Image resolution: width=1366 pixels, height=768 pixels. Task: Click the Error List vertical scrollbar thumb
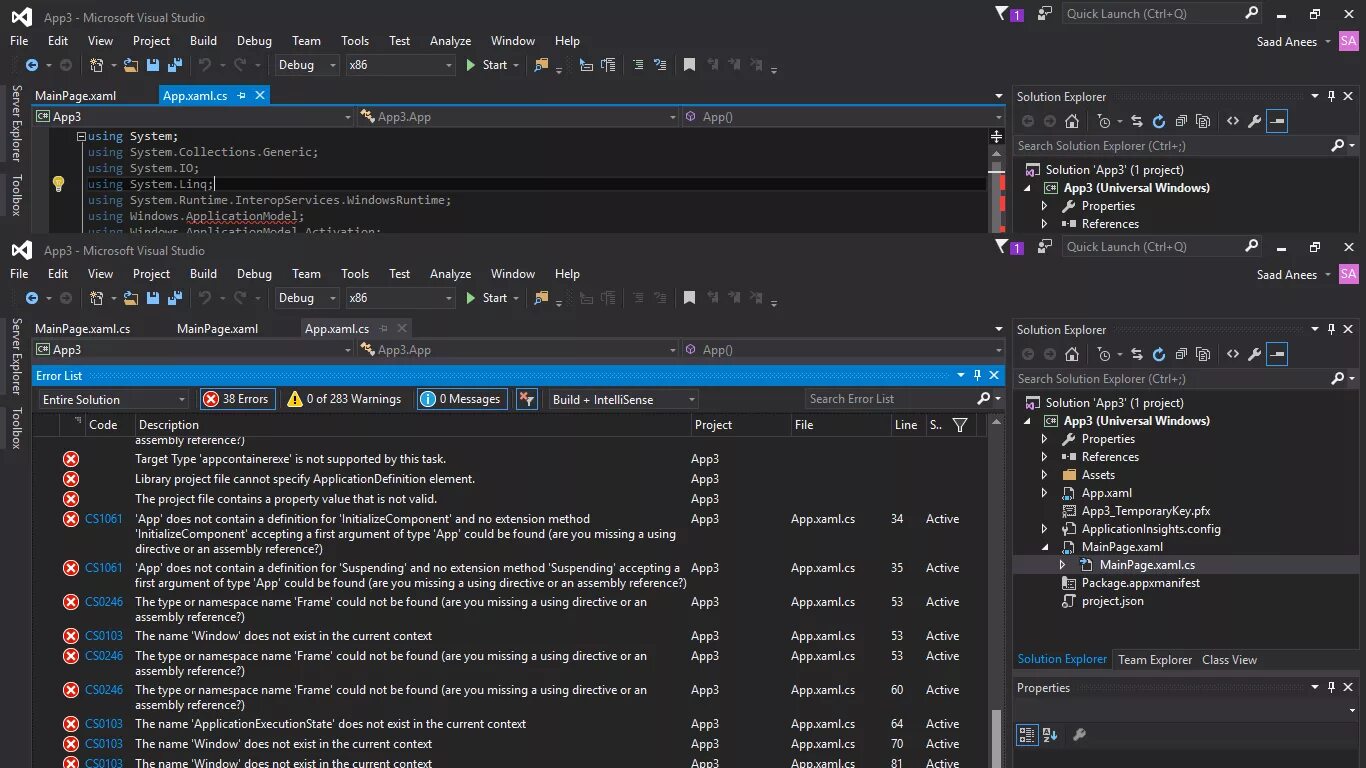[995, 738]
